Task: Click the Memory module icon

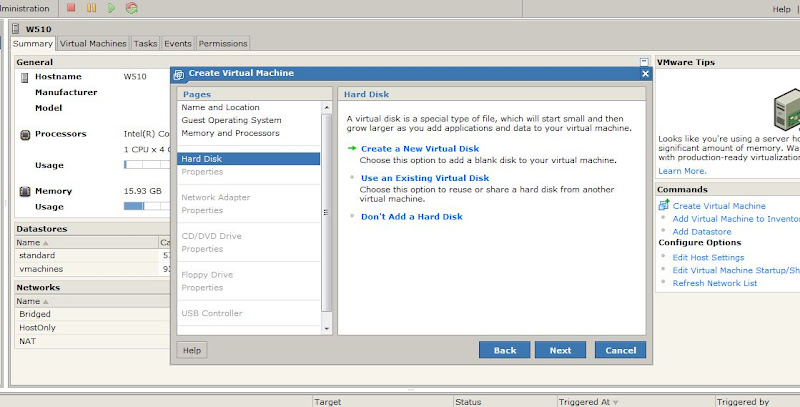Action: [24, 192]
